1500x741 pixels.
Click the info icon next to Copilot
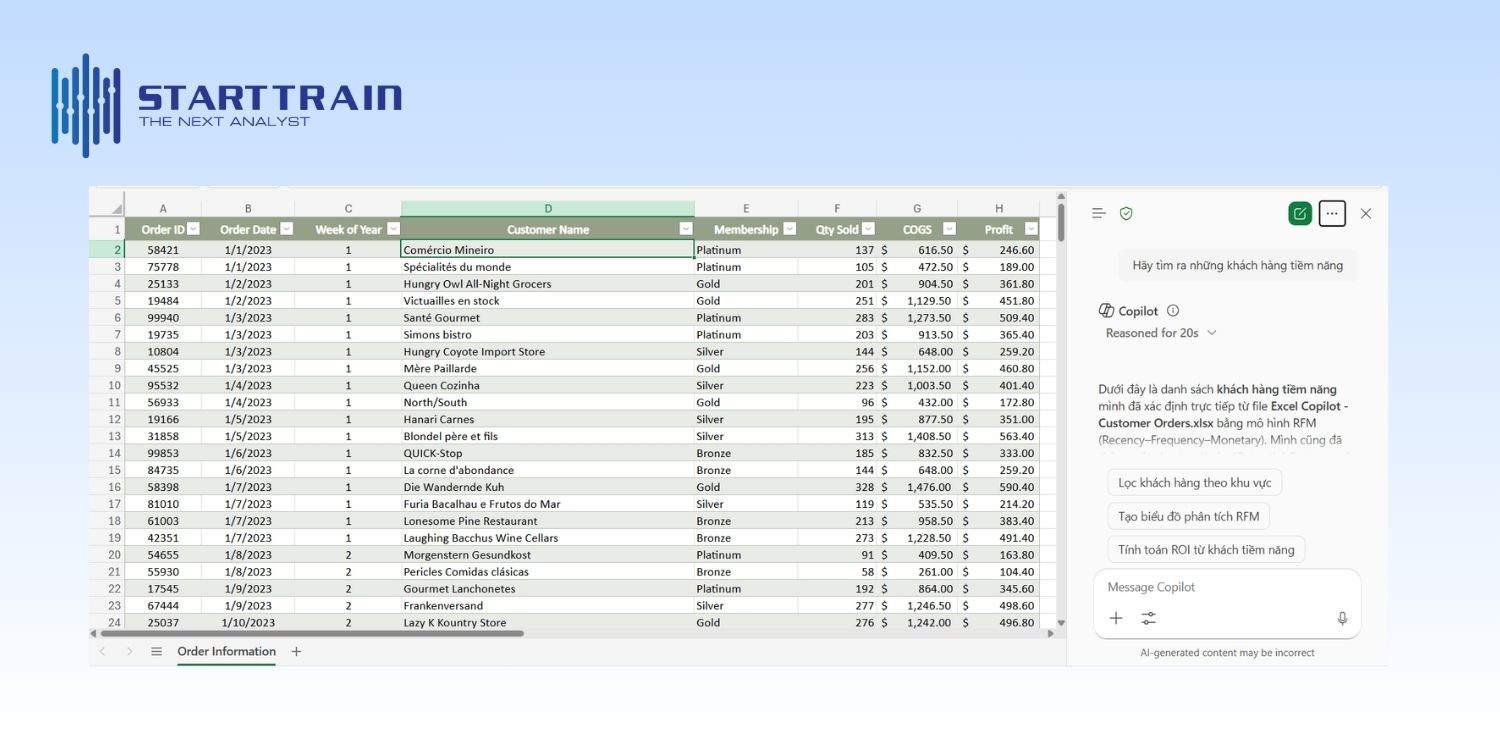1173,311
